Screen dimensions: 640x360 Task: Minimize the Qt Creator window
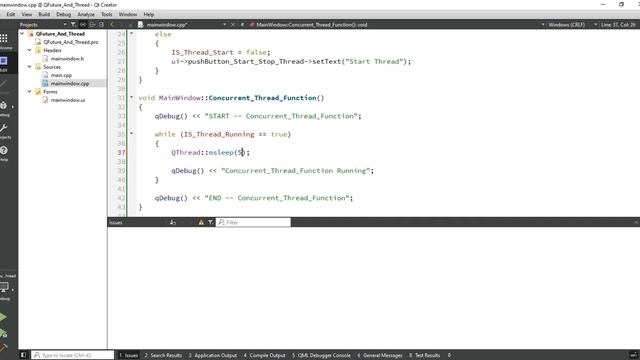[x=603, y=4]
